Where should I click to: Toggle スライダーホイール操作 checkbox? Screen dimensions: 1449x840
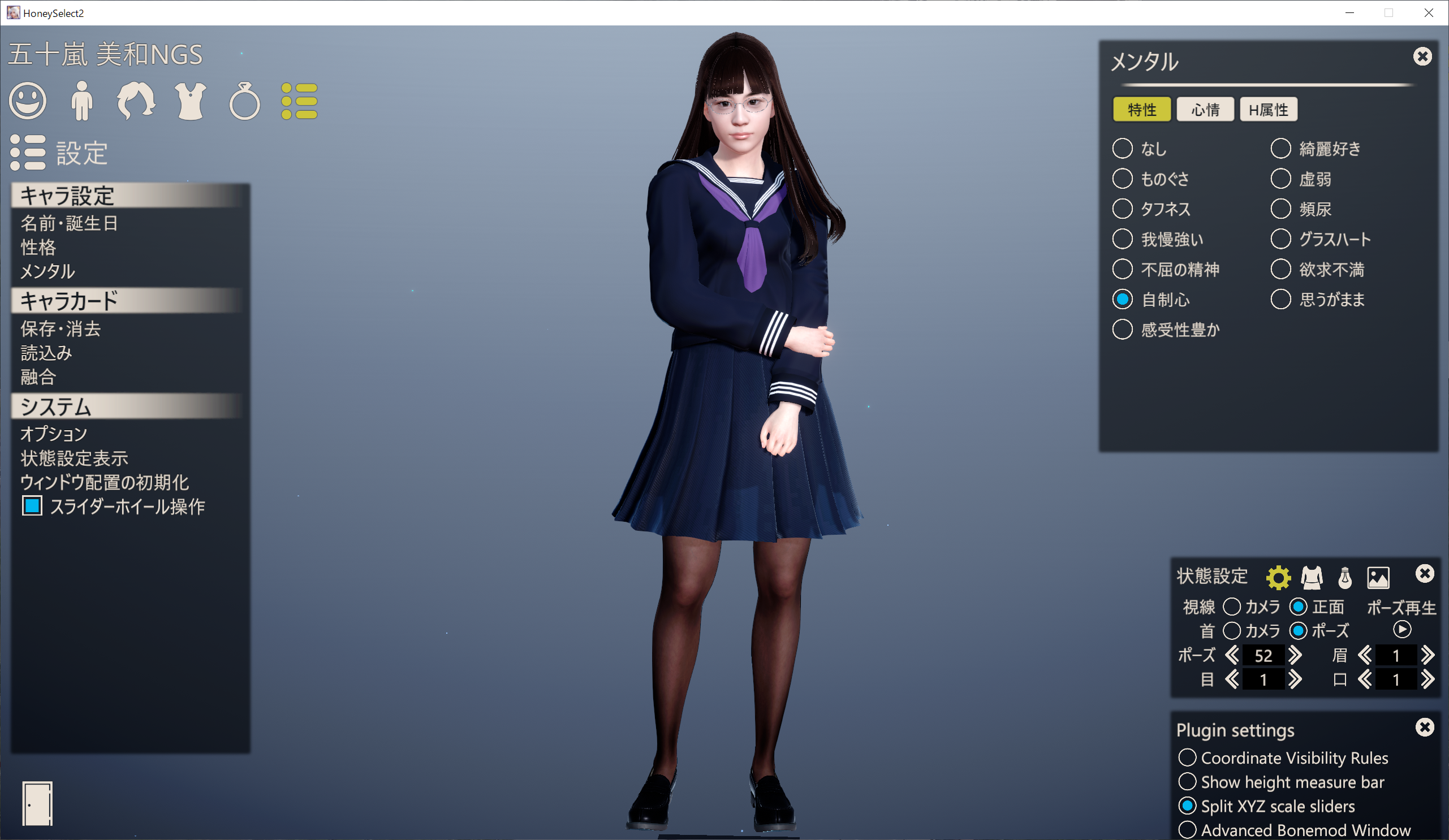click(x=32, y=506)
